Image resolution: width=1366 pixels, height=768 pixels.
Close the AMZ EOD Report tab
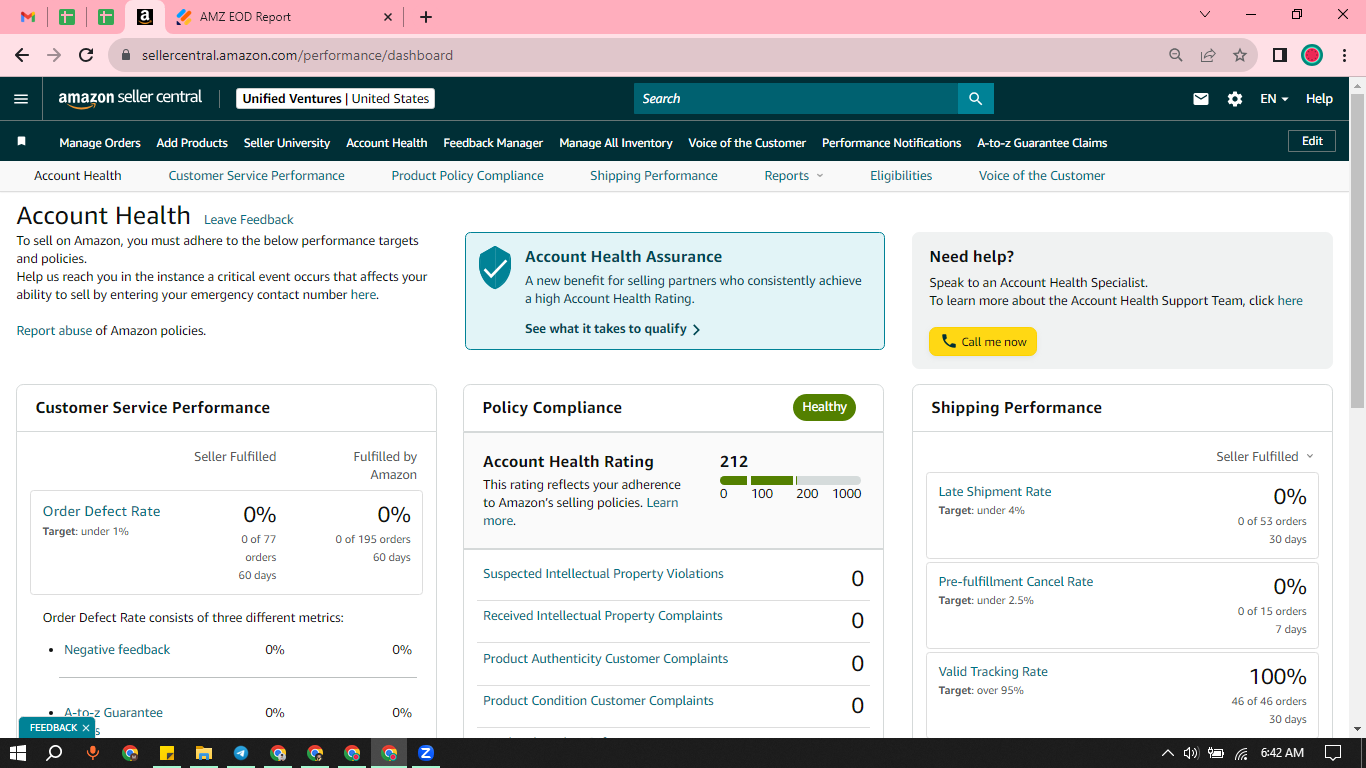(x=389, y=17)
